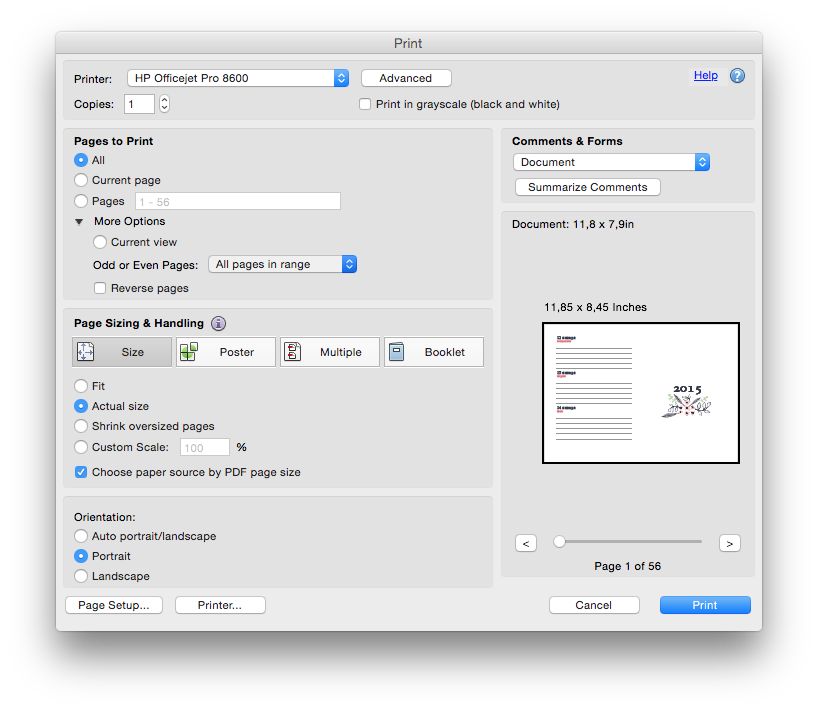
Task: Open the Help link
Action: tap(705, 75)
